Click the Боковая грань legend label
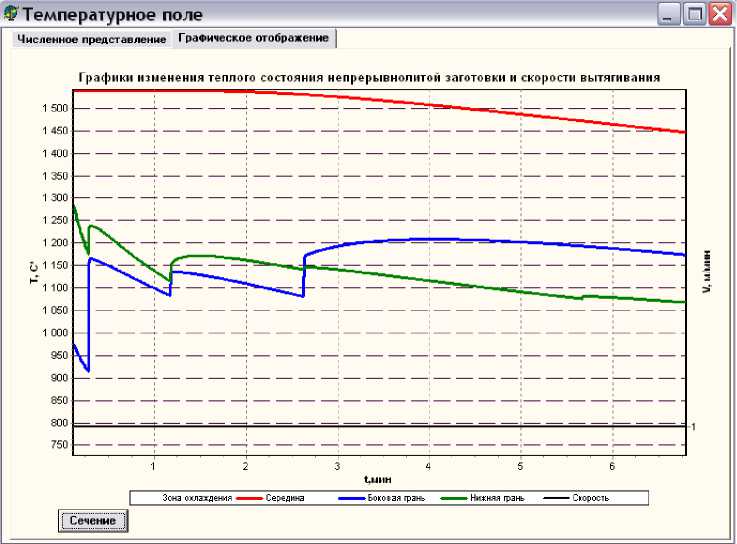 (x=396, y=498)
